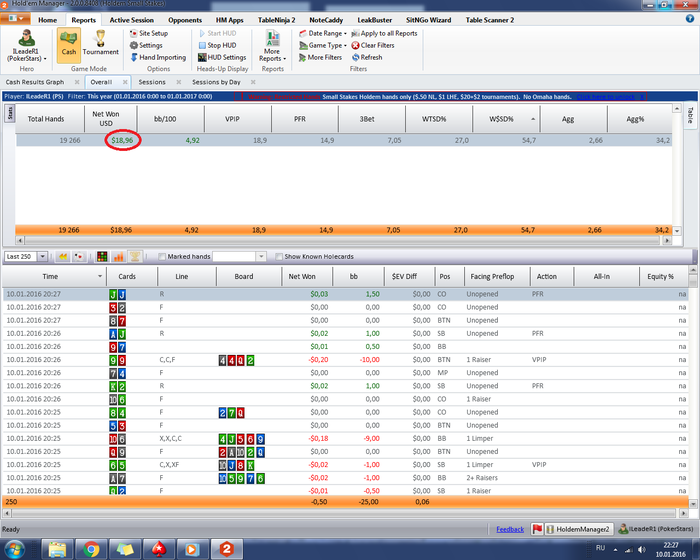Click the volume icon in system tray

[642, 549]
